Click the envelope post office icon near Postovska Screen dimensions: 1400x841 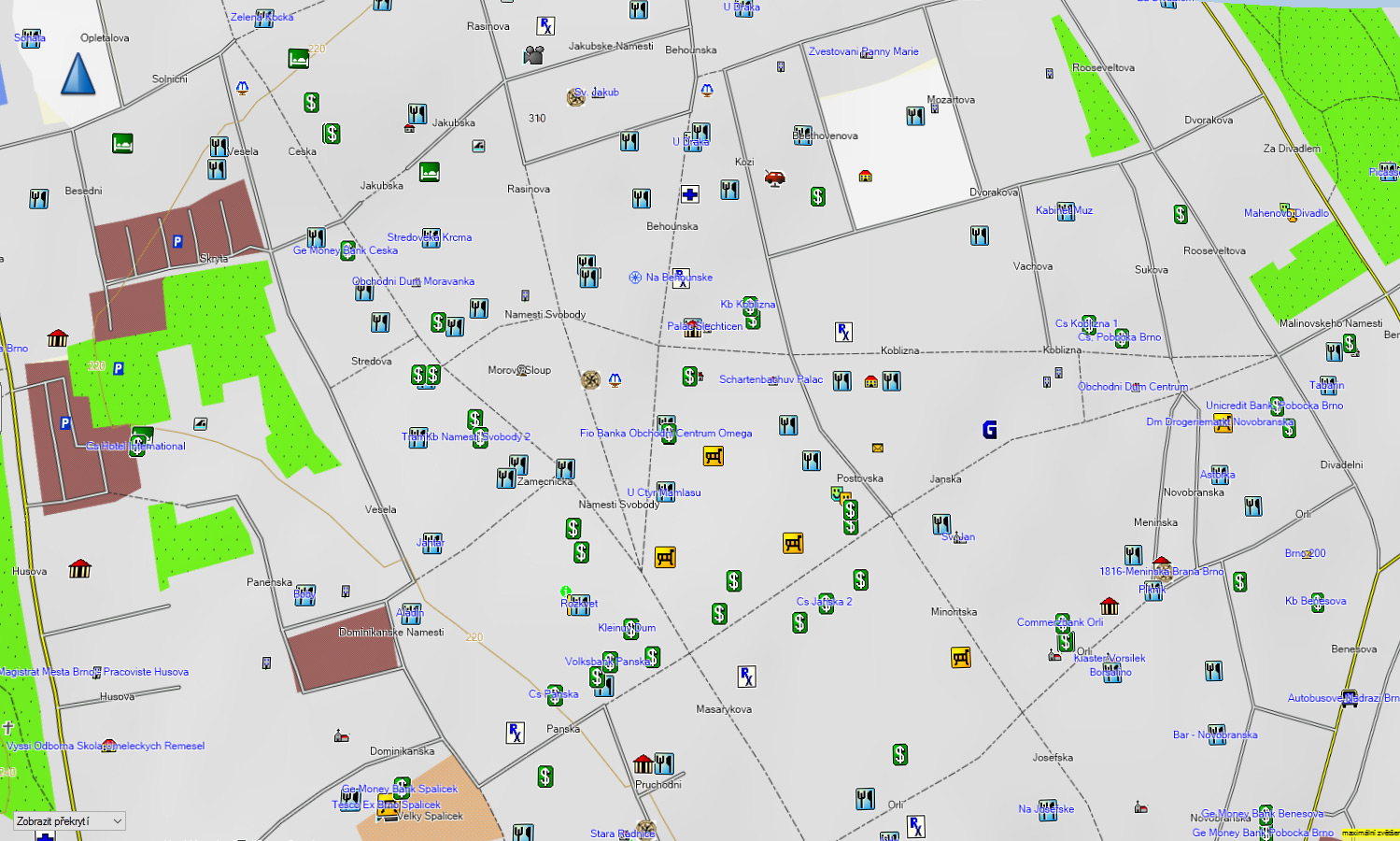[x=877, y=449]
